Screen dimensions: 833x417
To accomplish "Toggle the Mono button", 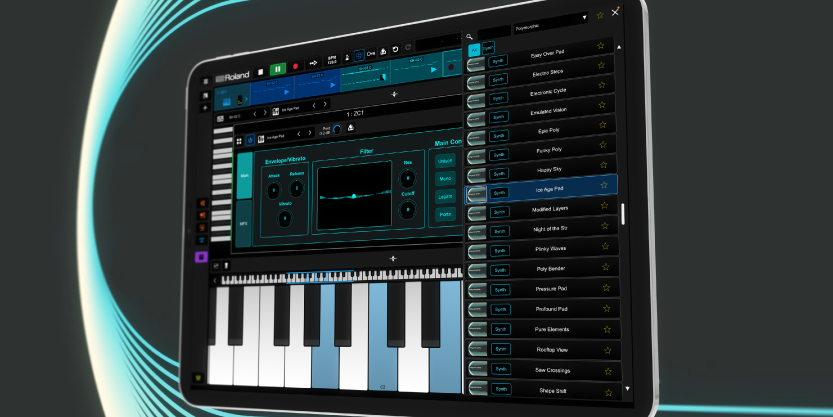I will [445, 178].
